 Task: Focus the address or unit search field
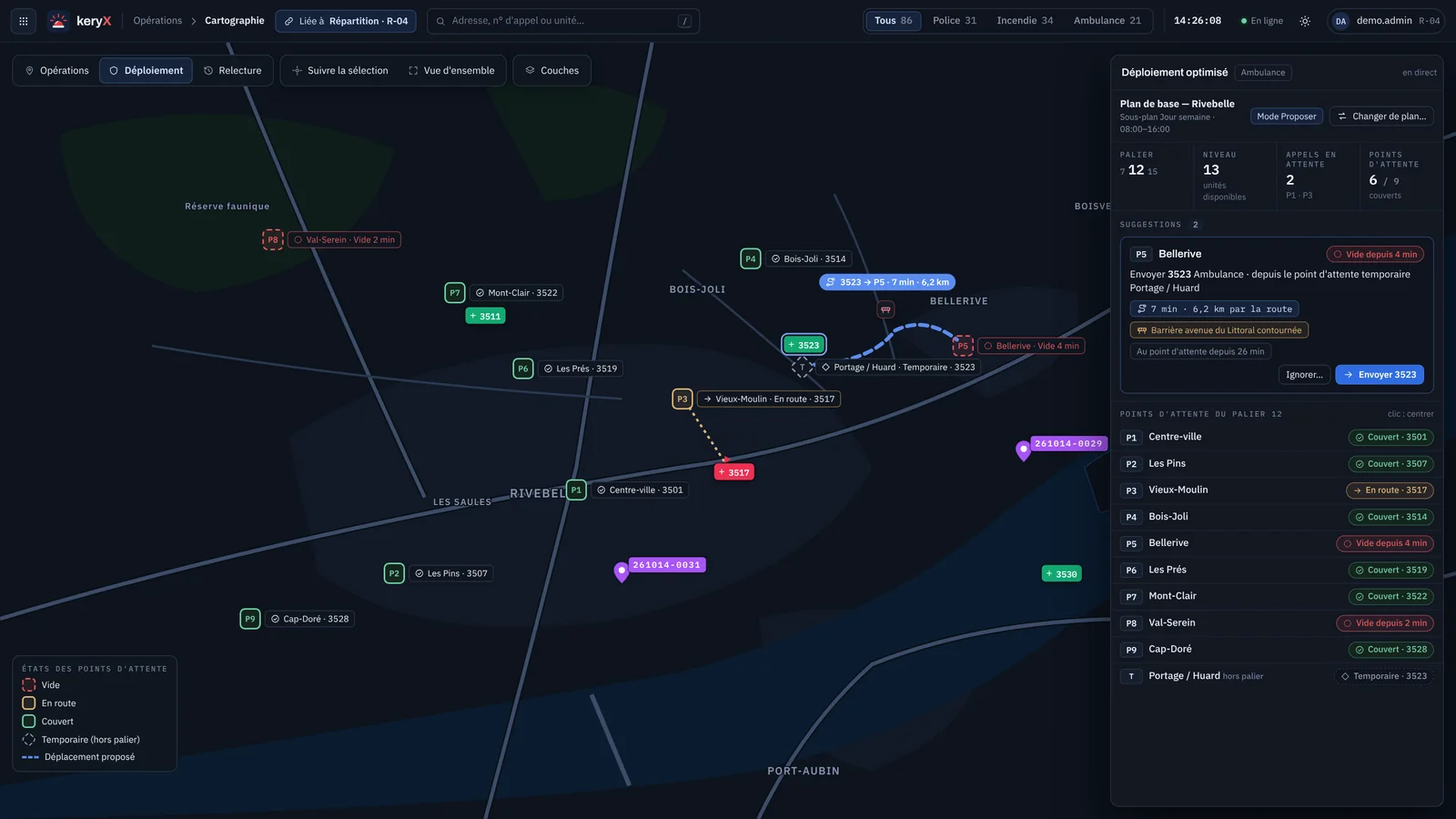[x=563, y=21]
